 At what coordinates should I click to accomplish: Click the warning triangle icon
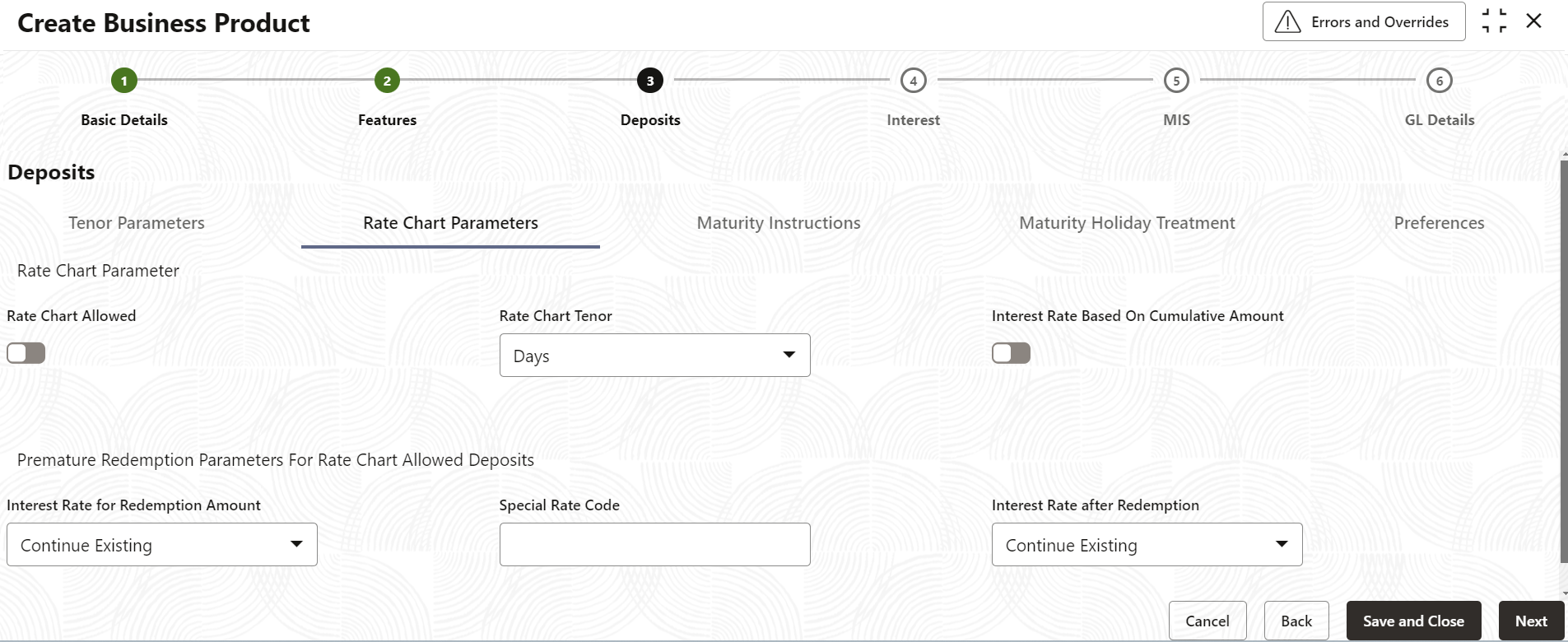coord(1287,22)
